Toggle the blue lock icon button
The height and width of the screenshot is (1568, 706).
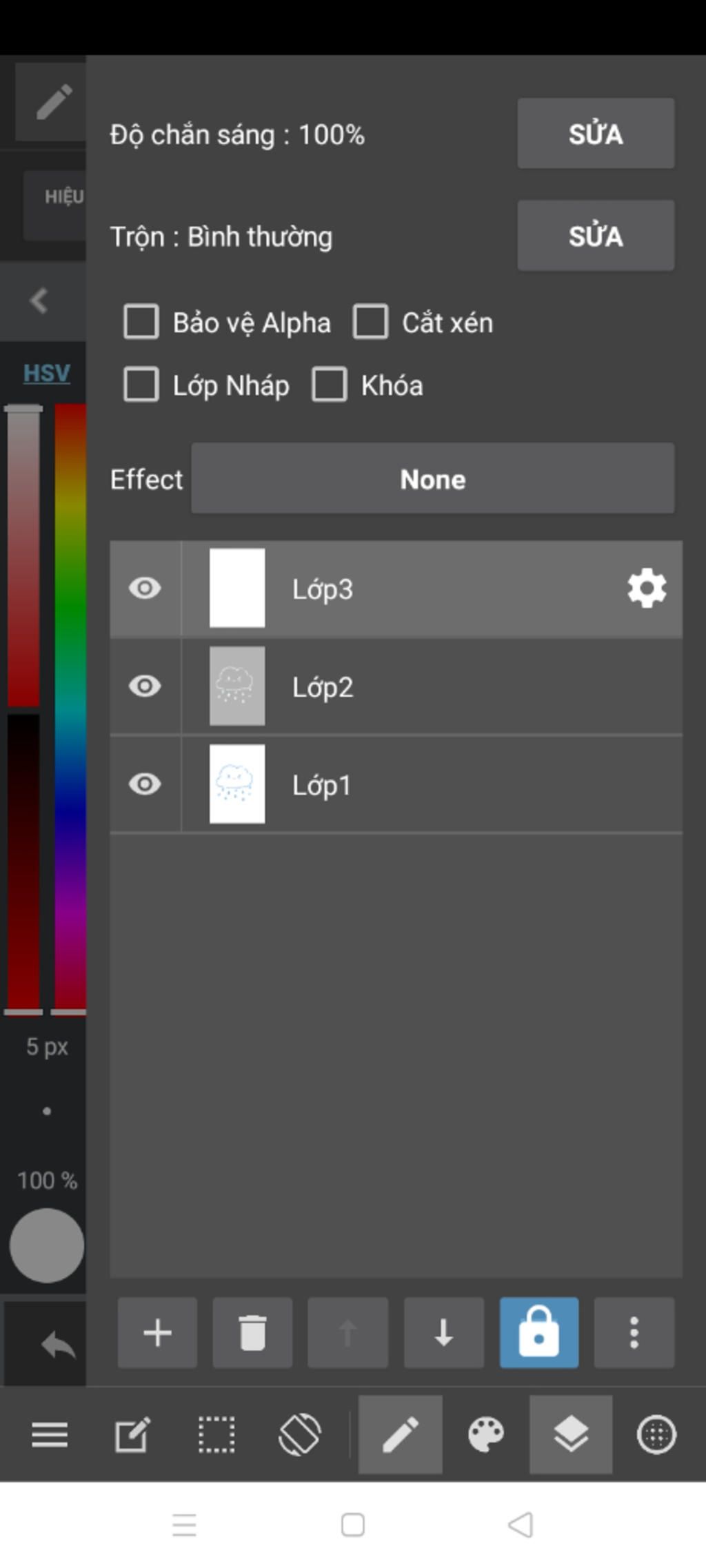538,1332
